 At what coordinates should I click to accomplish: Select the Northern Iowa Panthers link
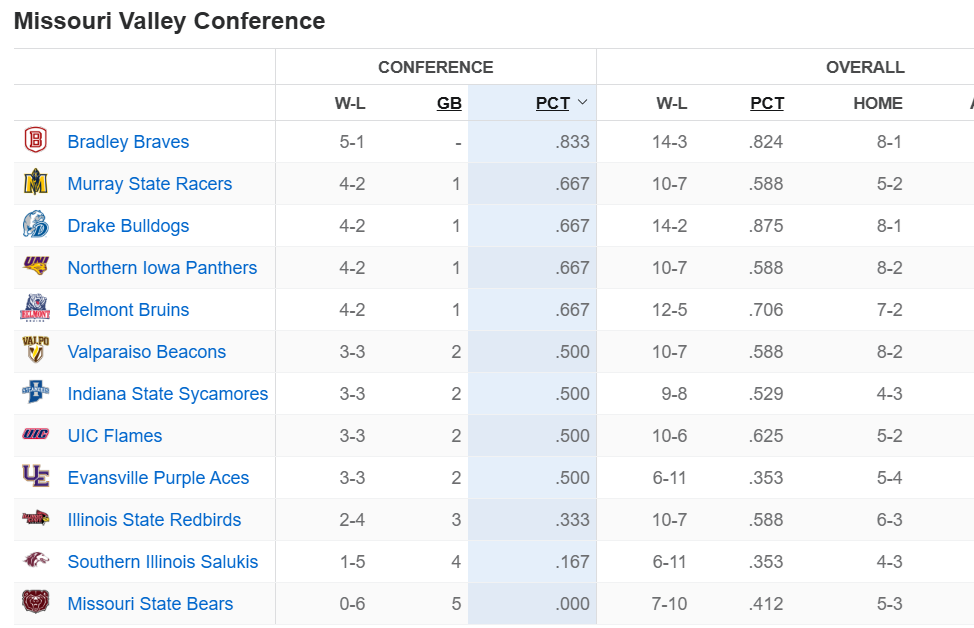tap(162, 268)
